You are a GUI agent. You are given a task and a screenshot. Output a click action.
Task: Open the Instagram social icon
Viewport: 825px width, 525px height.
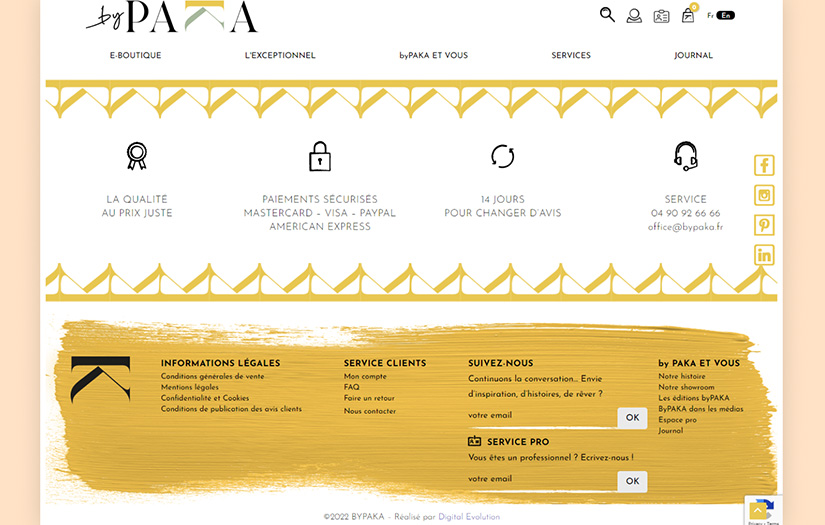764,195
